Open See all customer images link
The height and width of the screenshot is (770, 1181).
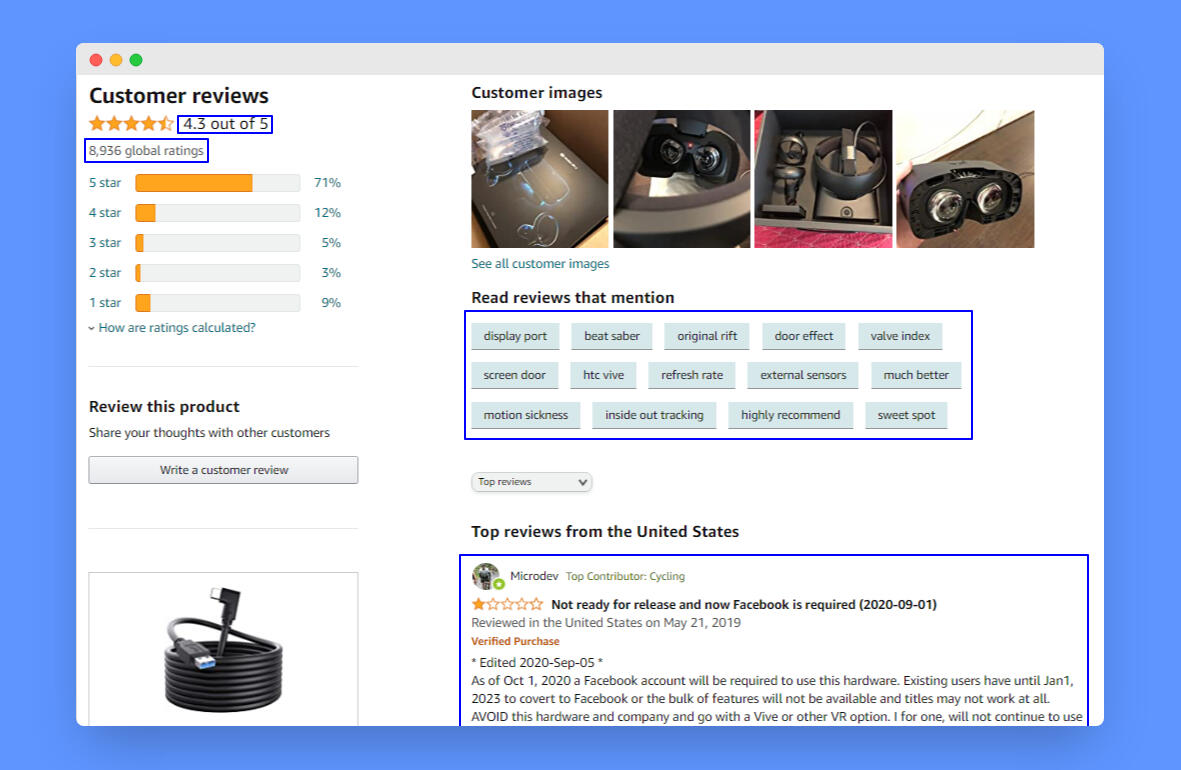point(540,264)
